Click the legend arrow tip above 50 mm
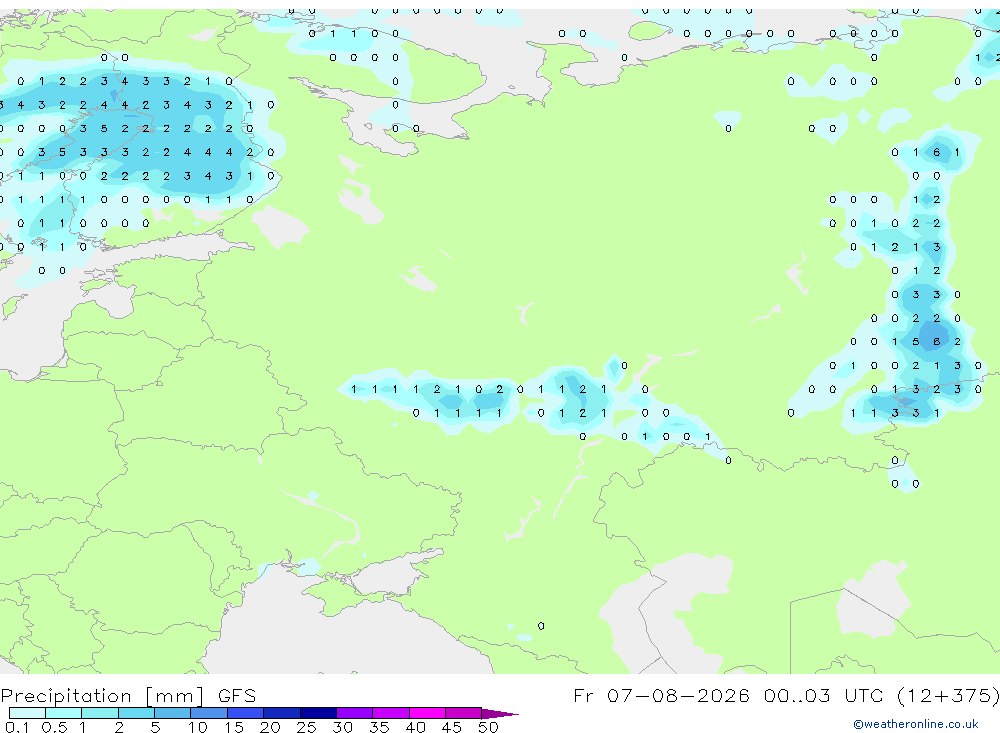Image resolution: width=1000 pixels, height=733 pixels. (500, 713)
